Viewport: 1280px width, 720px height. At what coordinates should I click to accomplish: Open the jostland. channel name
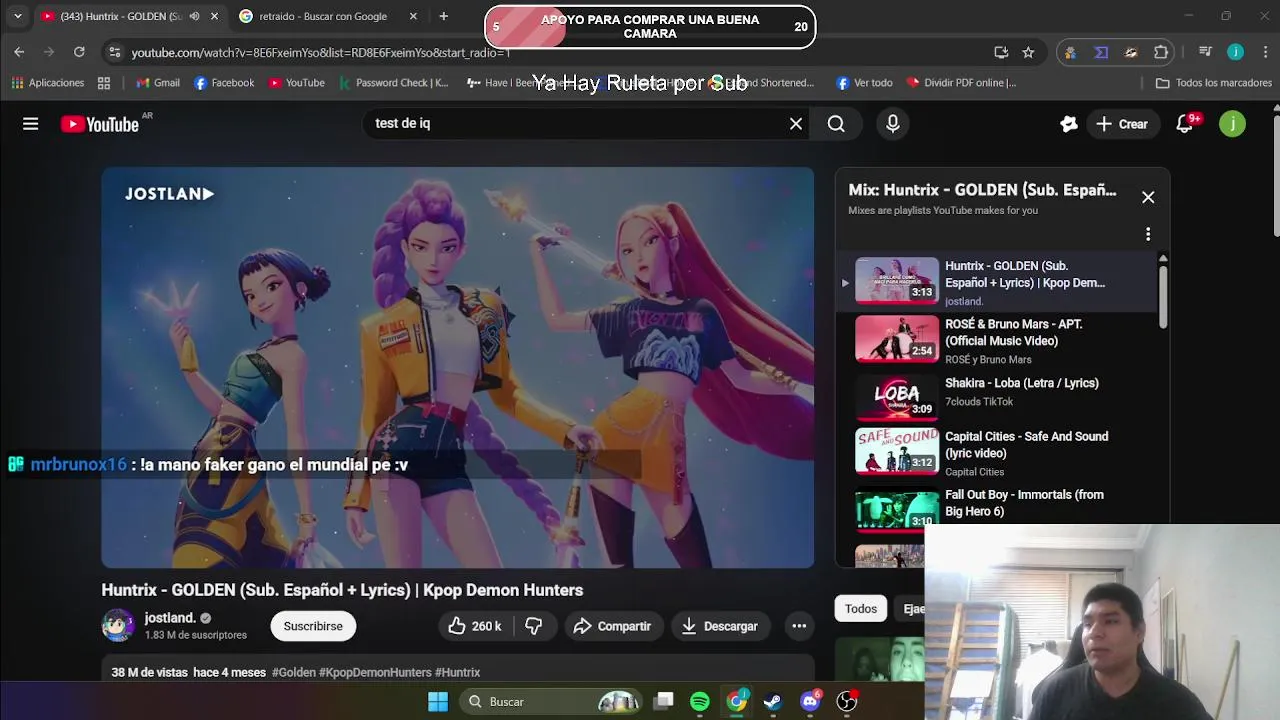[169, 618]
